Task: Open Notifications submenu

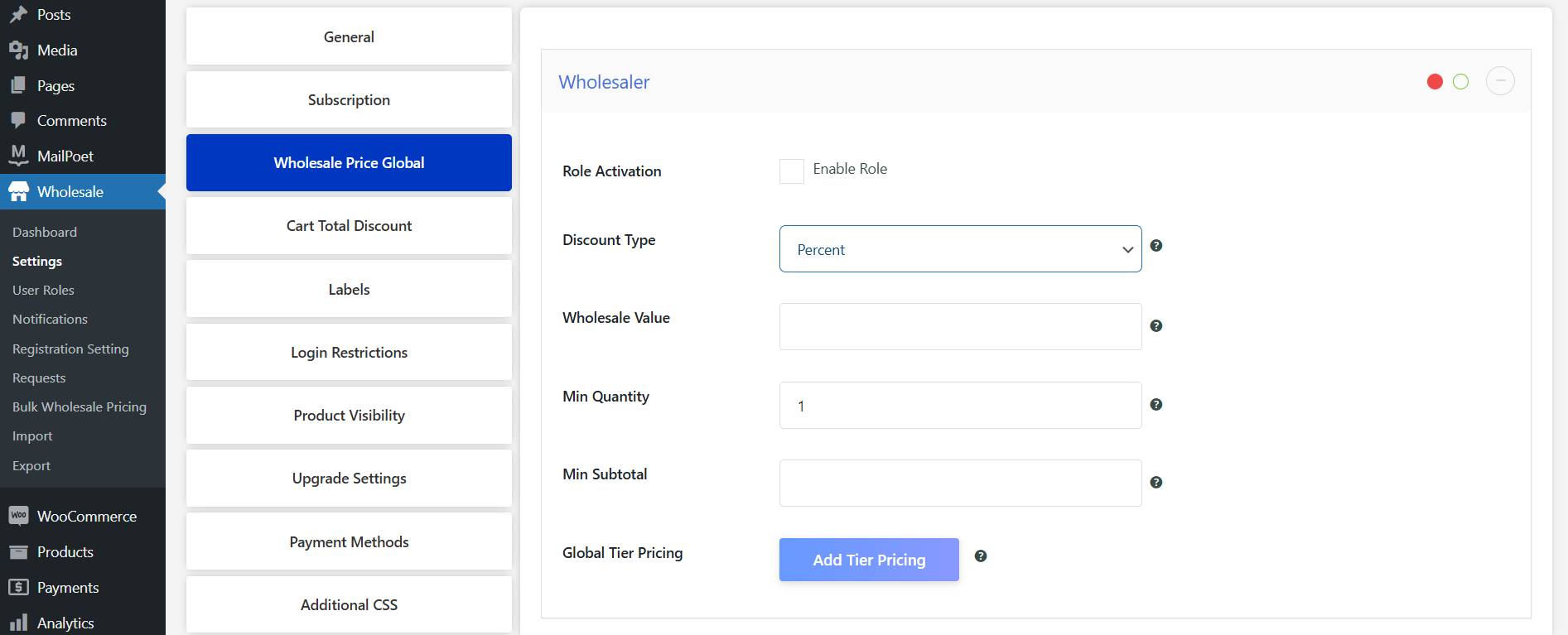Action: pos(50,319)
